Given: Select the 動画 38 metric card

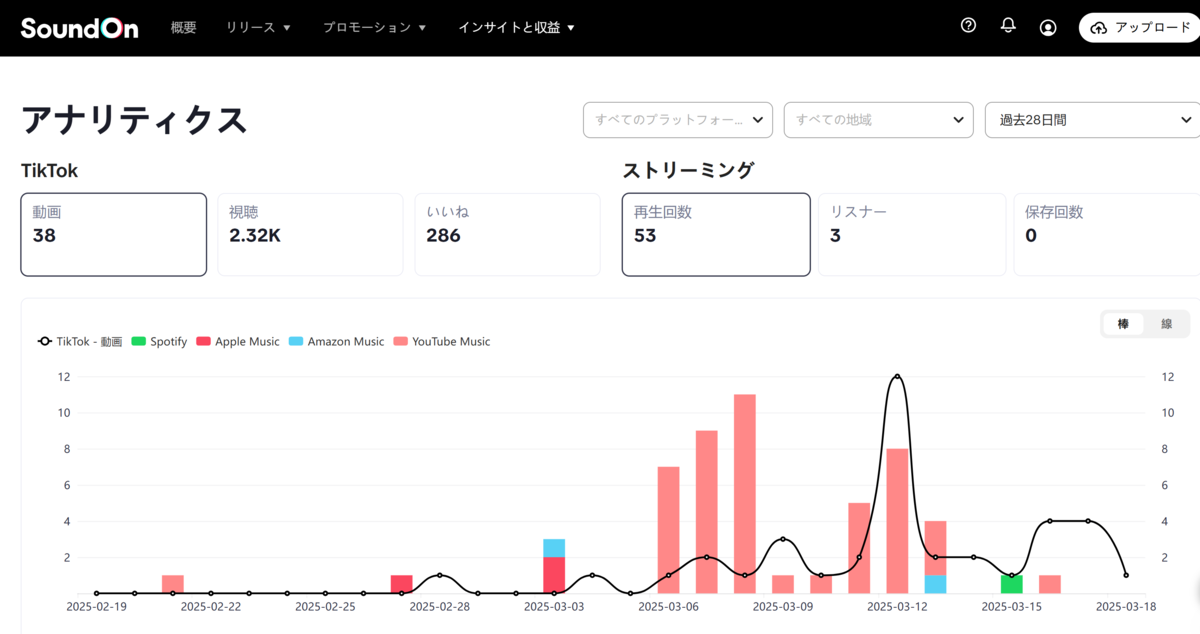Looking at the screenshot, I should (113, 235).
